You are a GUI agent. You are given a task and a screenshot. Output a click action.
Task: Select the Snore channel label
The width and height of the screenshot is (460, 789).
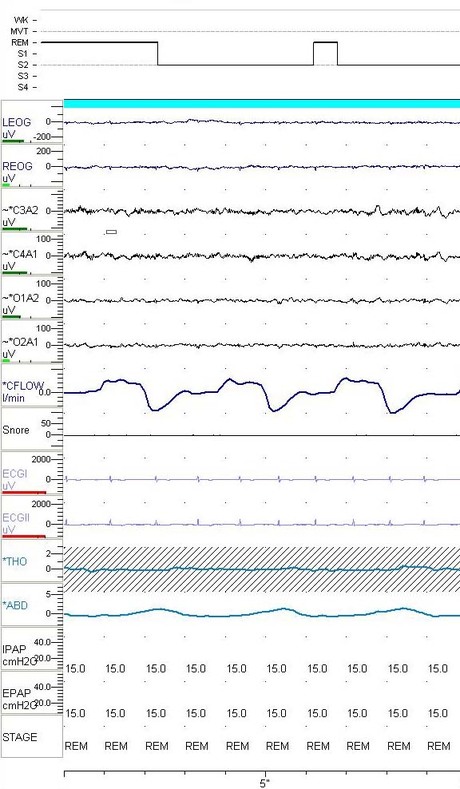16,430
